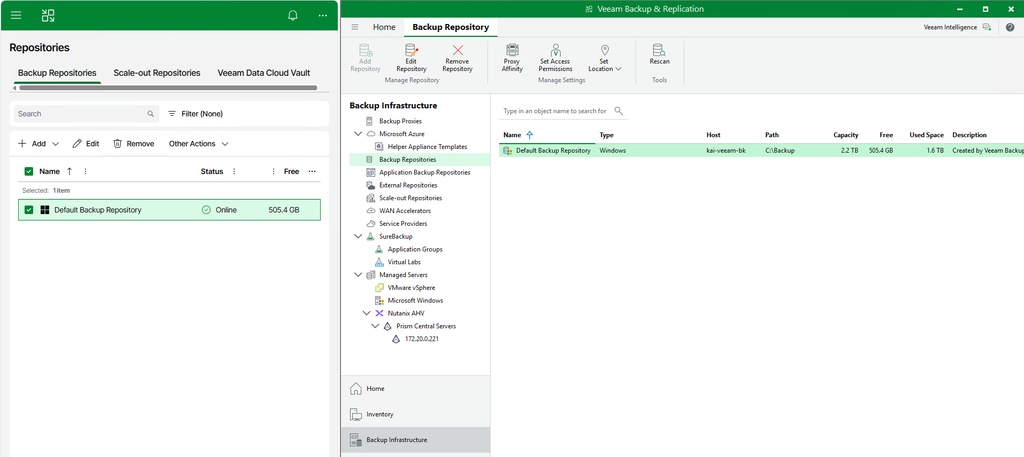Viewport: 1024px width, 457px height.
Task: Sort by the Type column header
Action: 607,135
